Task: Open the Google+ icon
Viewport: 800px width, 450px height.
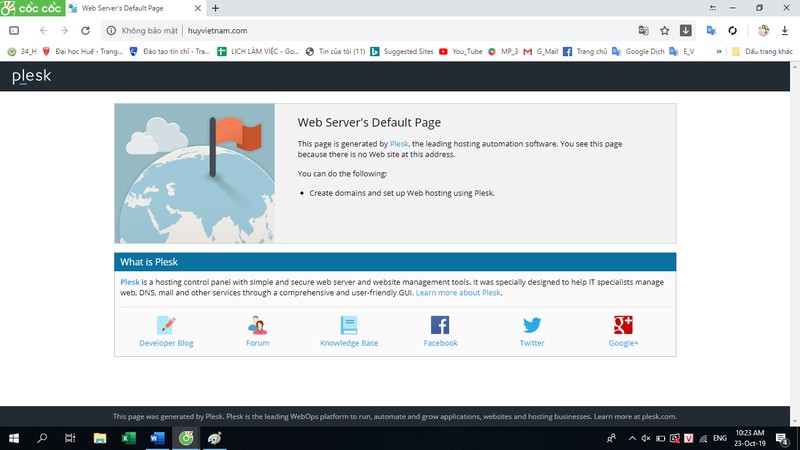Action: [x=623, y=325]
